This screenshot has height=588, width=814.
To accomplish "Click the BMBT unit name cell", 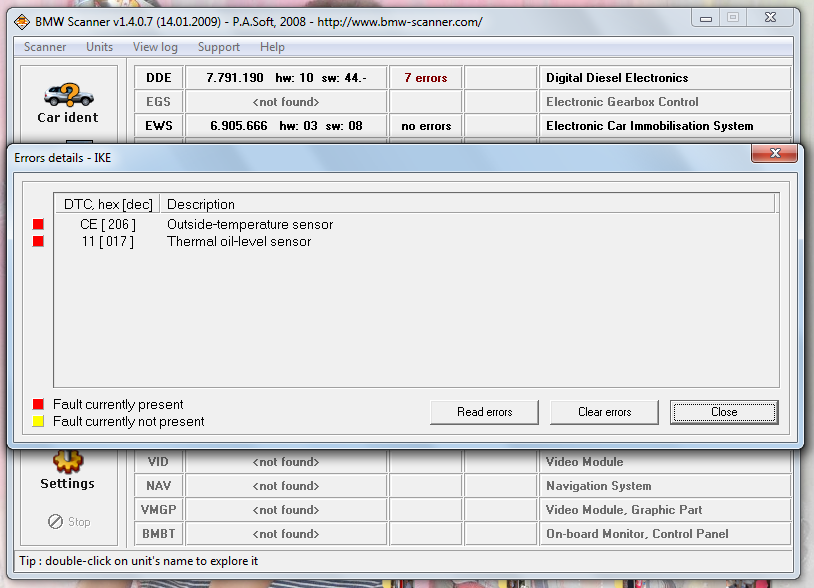I will click(159, 534).
